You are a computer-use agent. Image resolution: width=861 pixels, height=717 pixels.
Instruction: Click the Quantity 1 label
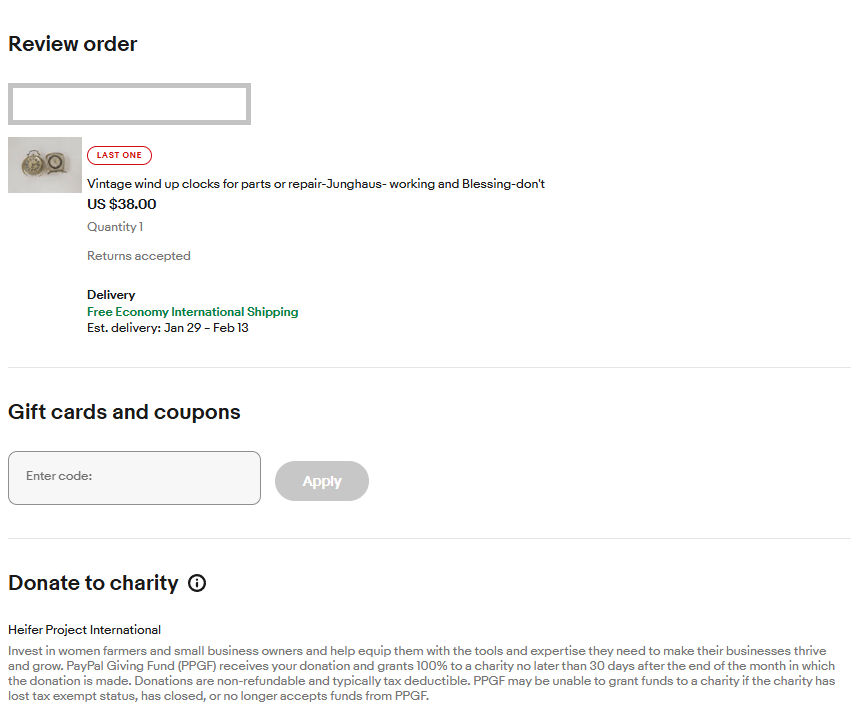115,227
